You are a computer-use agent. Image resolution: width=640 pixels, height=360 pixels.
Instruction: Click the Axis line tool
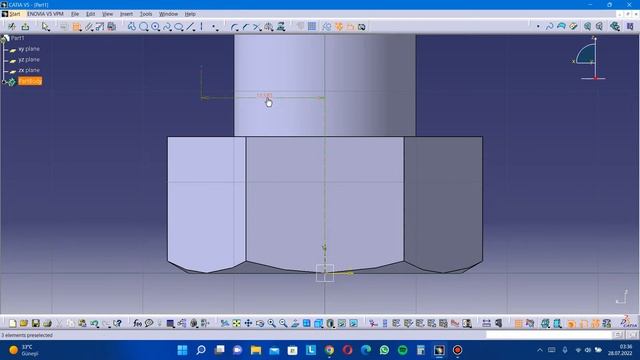tap(201, 27)
